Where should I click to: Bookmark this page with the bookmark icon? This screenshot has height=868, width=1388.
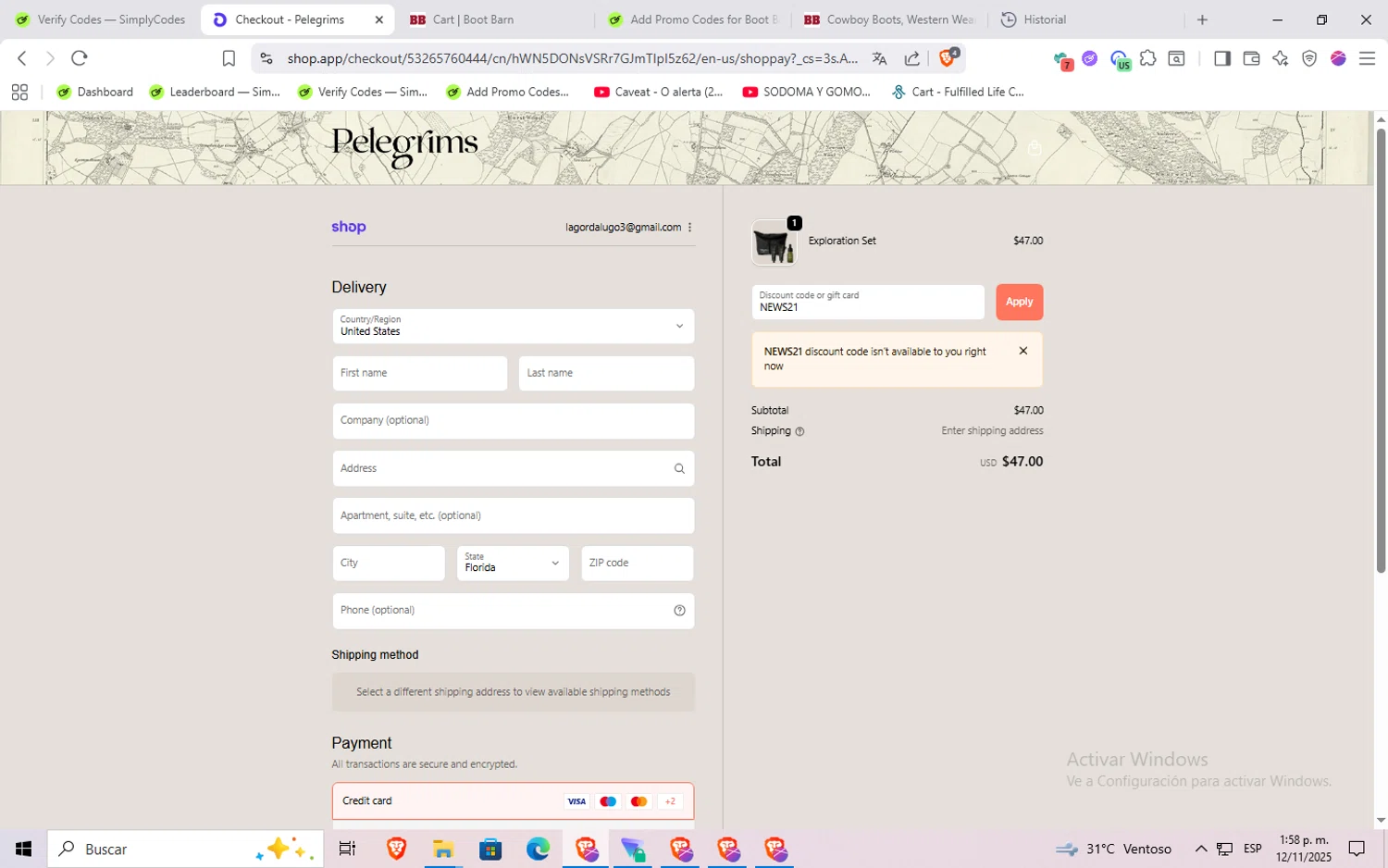click(229, 58)
